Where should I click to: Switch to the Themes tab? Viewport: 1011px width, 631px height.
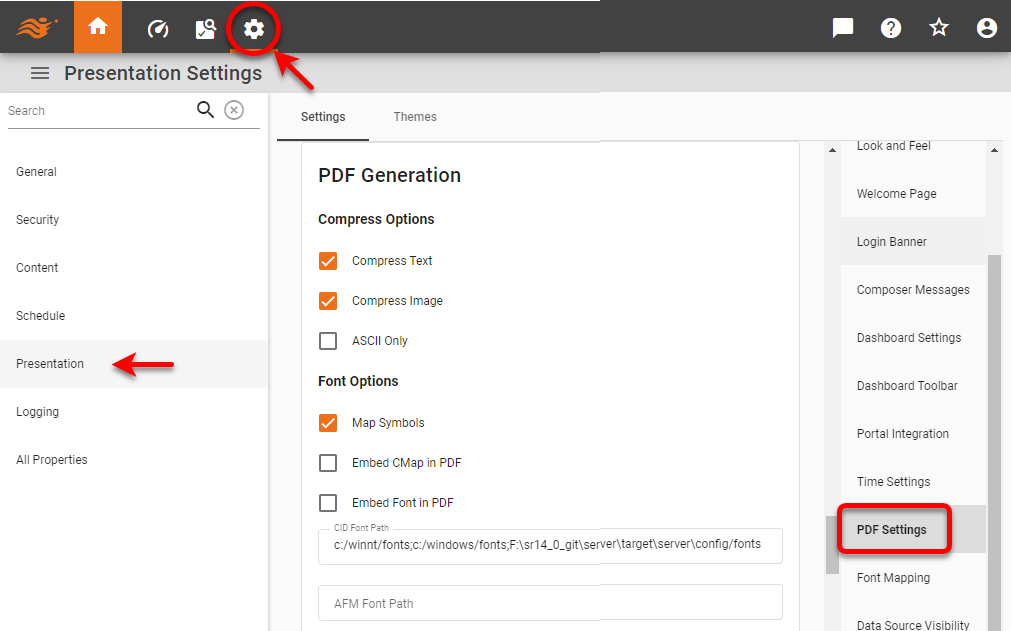(x=414, y=117)
